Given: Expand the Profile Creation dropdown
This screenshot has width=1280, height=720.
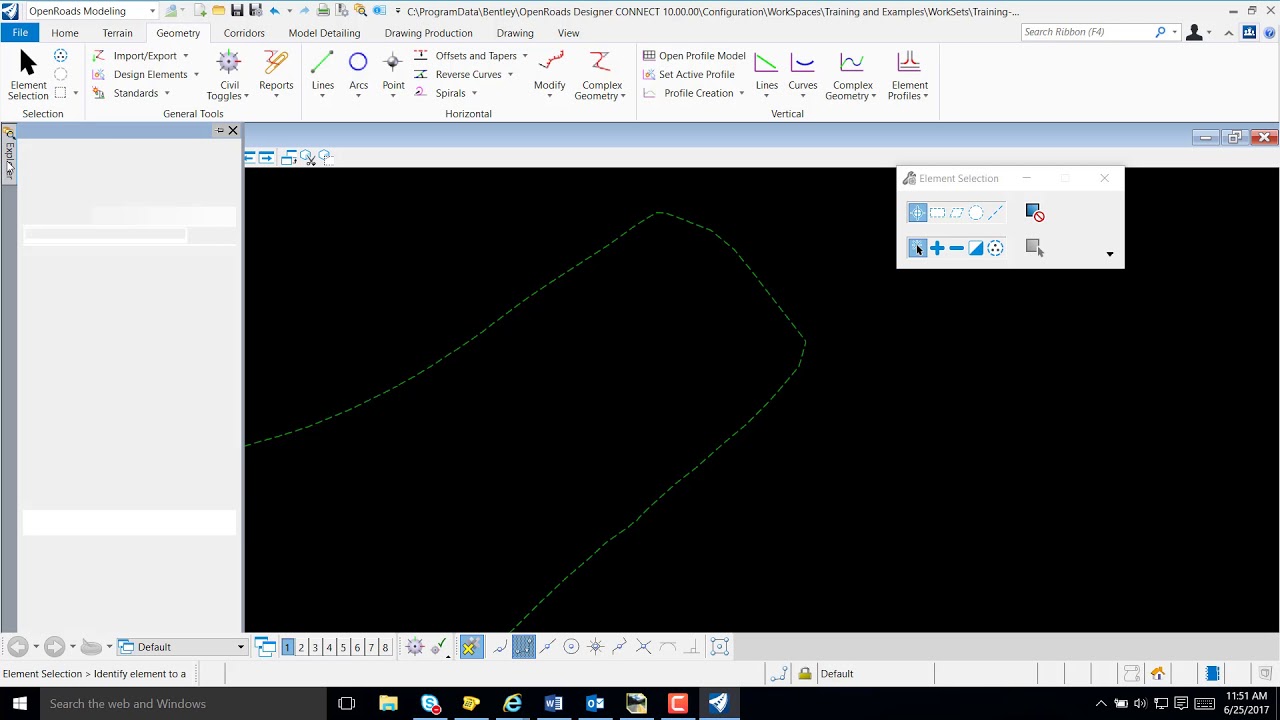Looking at the screenshot, I should (x=742, y=93).
